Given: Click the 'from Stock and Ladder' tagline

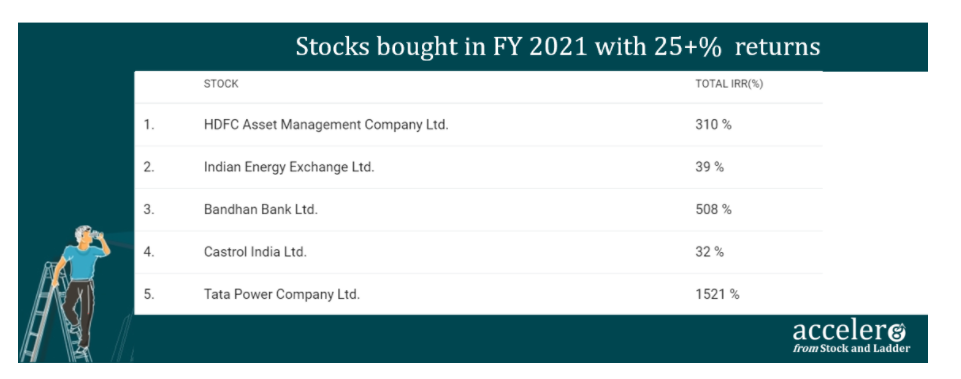Looking at the screenshot, I should (851, 348).
